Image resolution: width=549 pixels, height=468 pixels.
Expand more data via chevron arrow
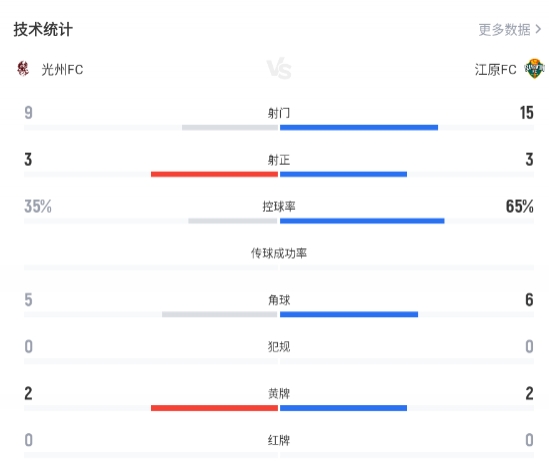pos(538,30)
